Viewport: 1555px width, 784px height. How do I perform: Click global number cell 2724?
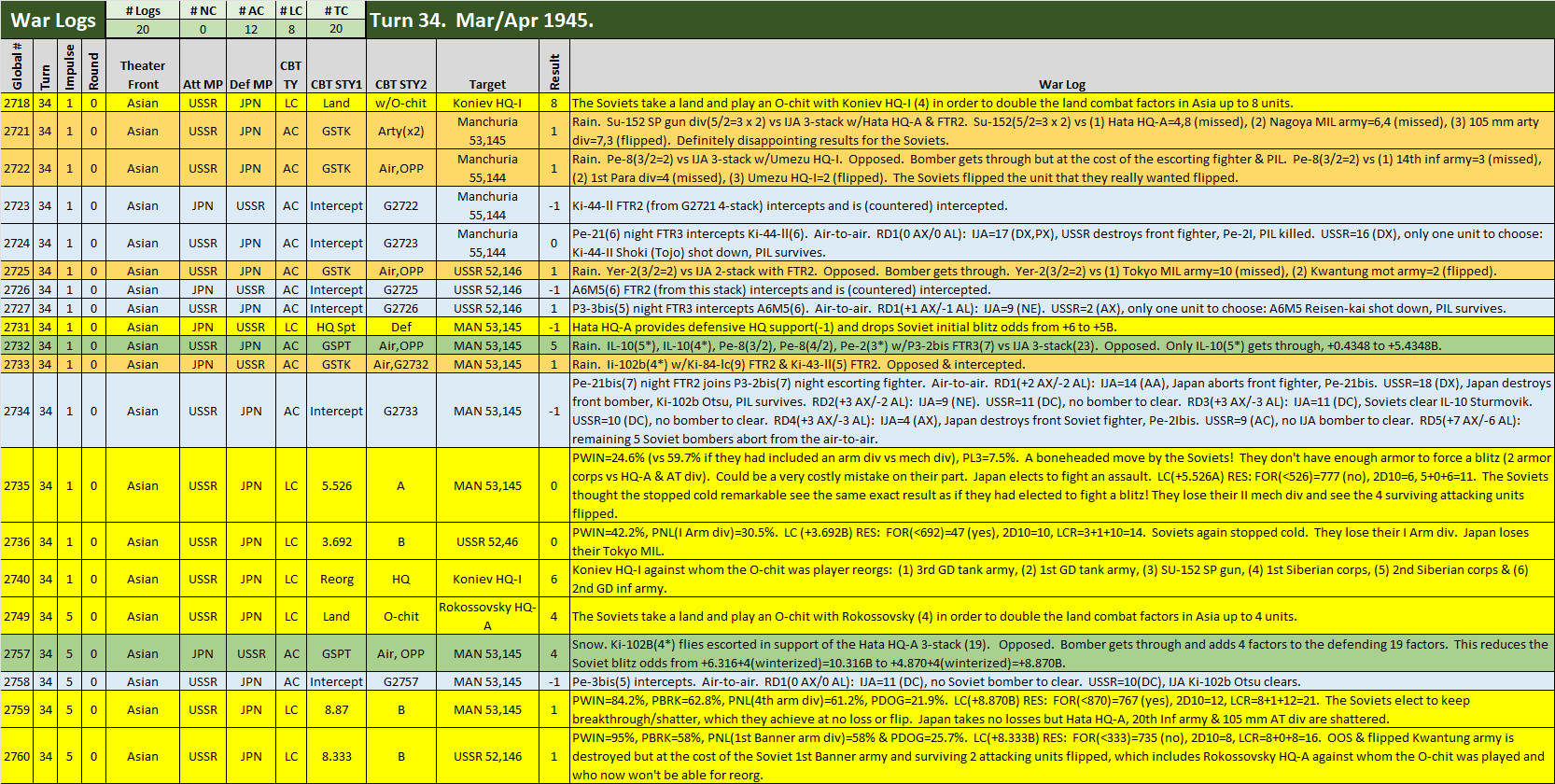click(x=17, y=243)
